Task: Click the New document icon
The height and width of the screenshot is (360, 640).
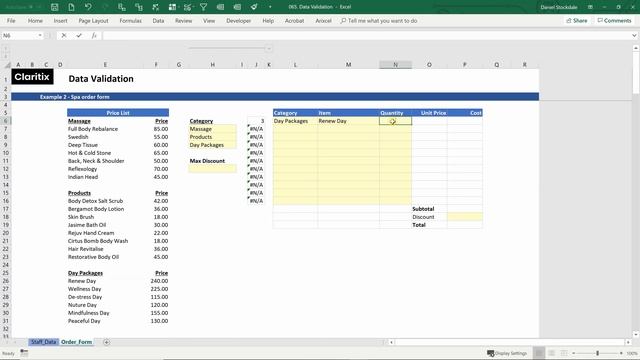Action: pyautogui.click(x=71, y=7)
